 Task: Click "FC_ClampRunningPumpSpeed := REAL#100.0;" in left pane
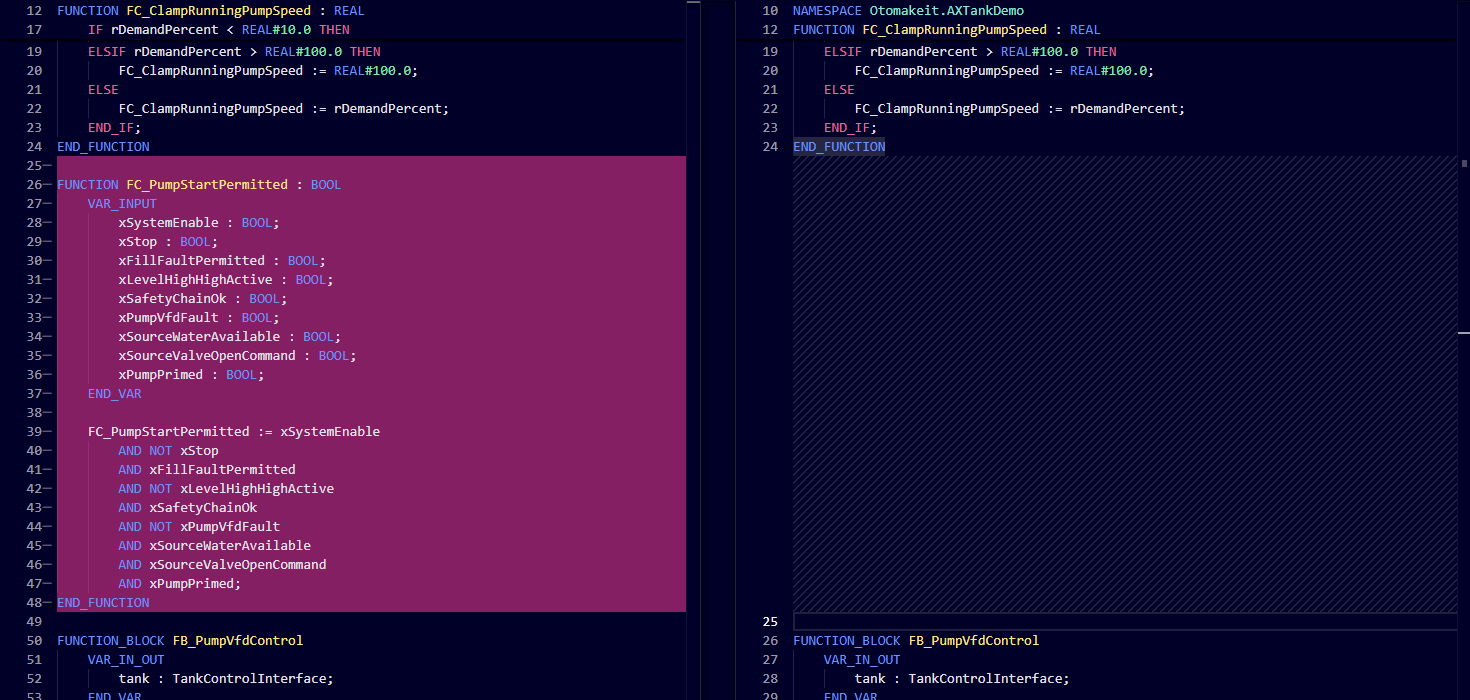268,70
